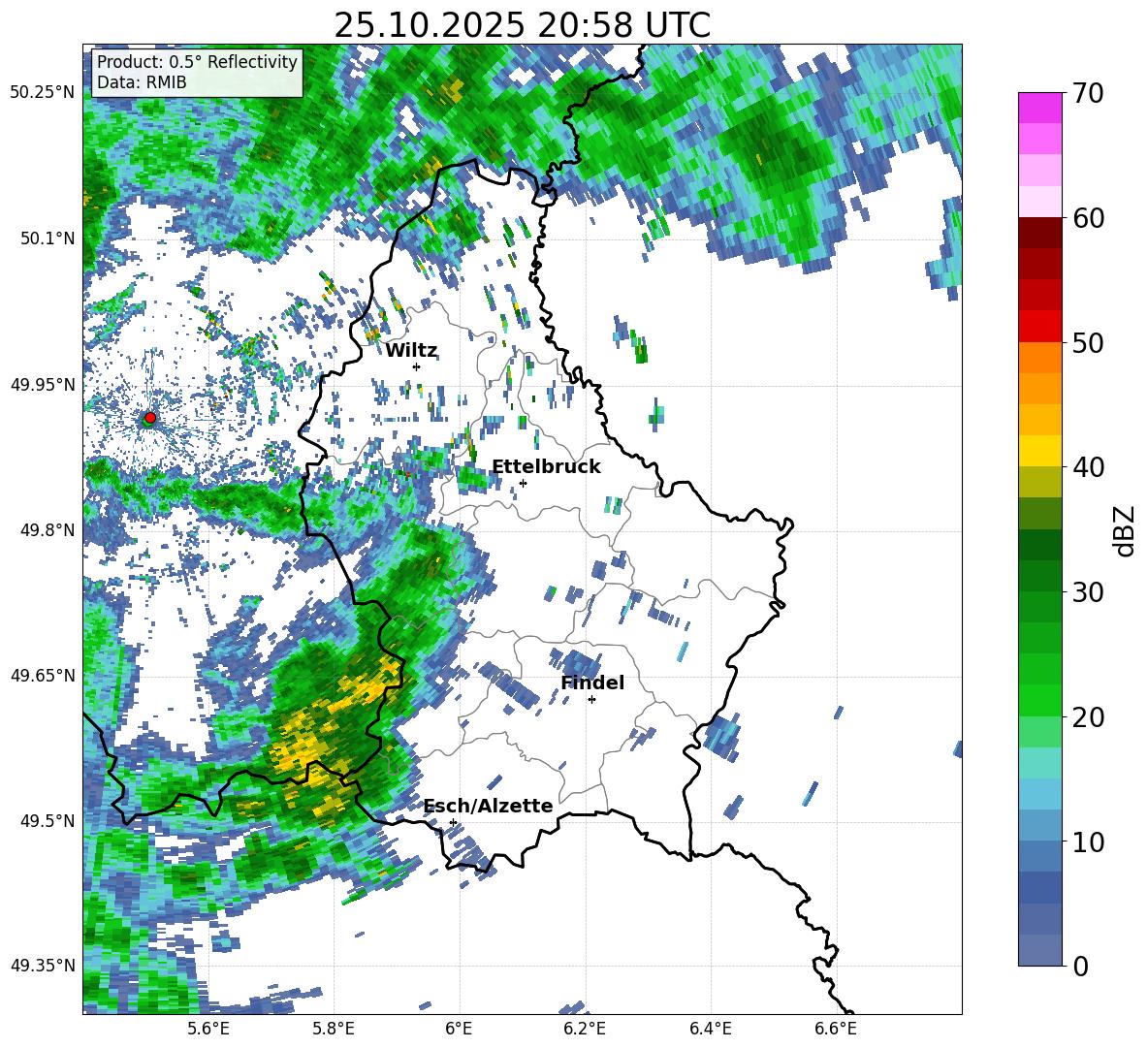Click the Ettelbruck city label
This screenshot has width=1148, height=1048.
[546, 467]
